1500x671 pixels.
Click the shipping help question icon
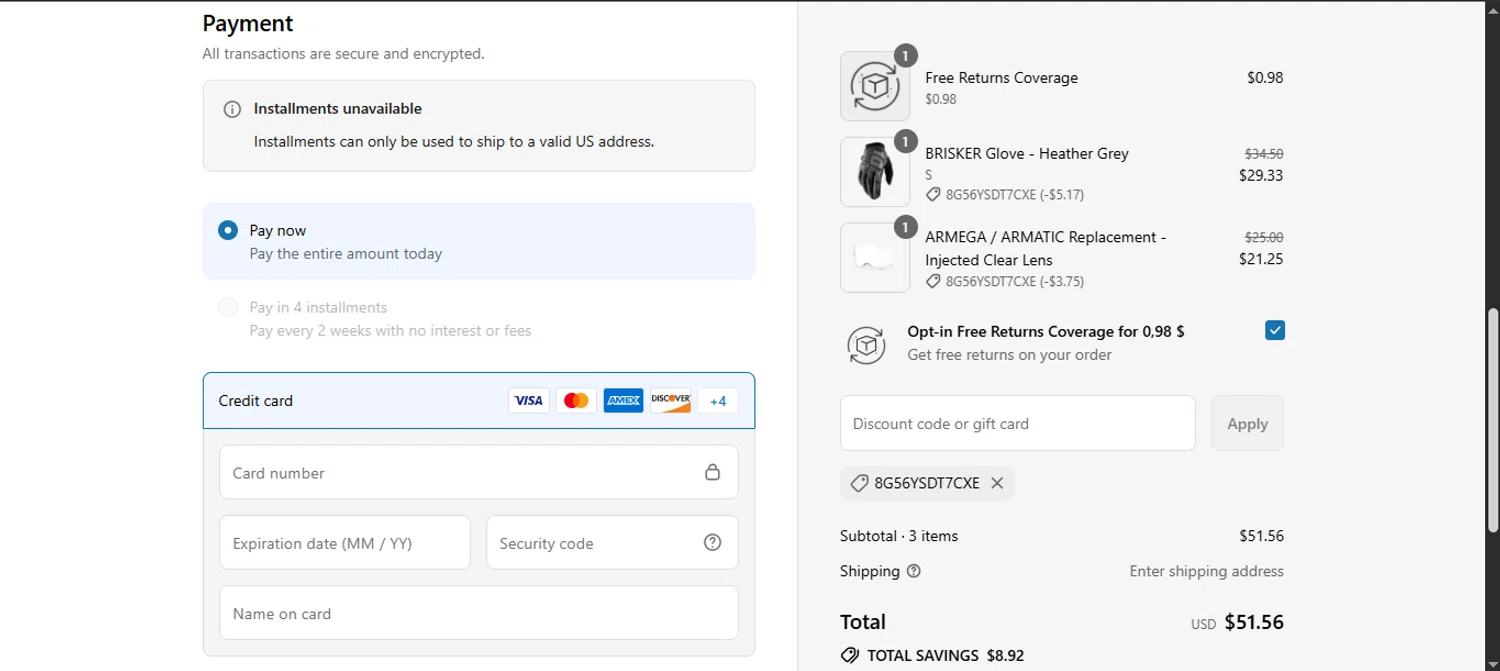pyautogui.click(x=913, y=571)
